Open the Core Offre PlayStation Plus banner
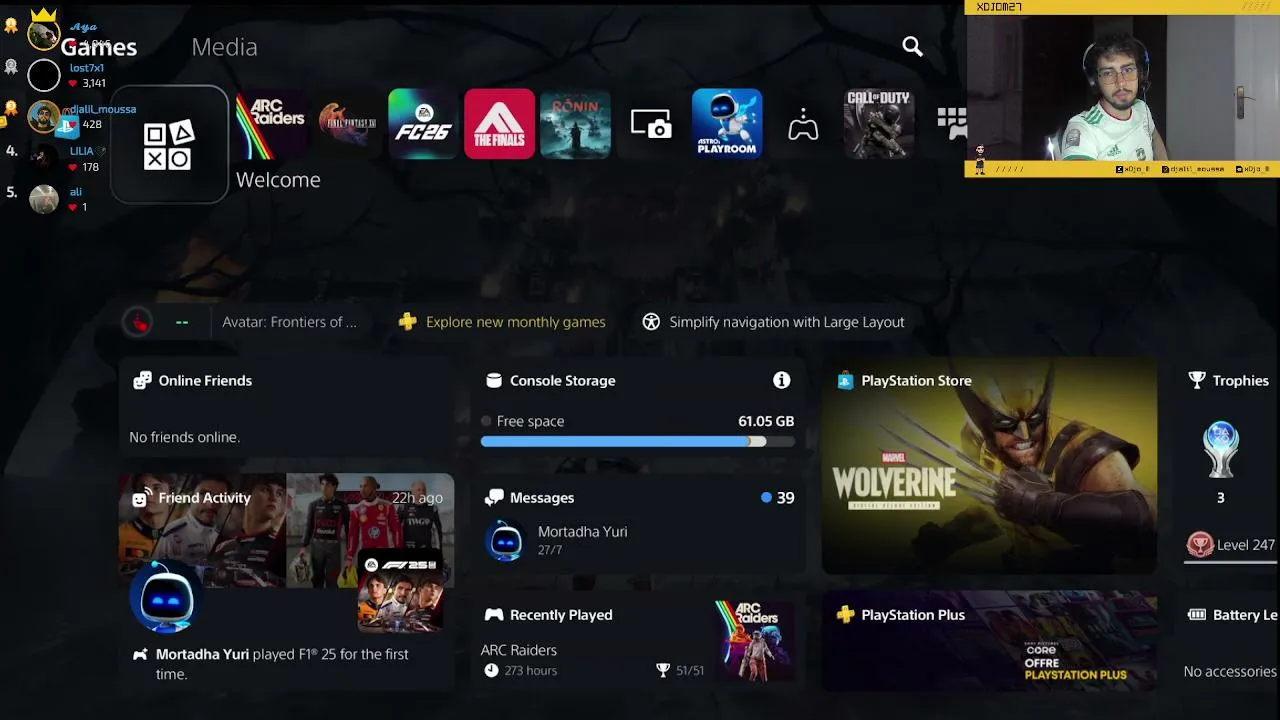 click(989, 641)
